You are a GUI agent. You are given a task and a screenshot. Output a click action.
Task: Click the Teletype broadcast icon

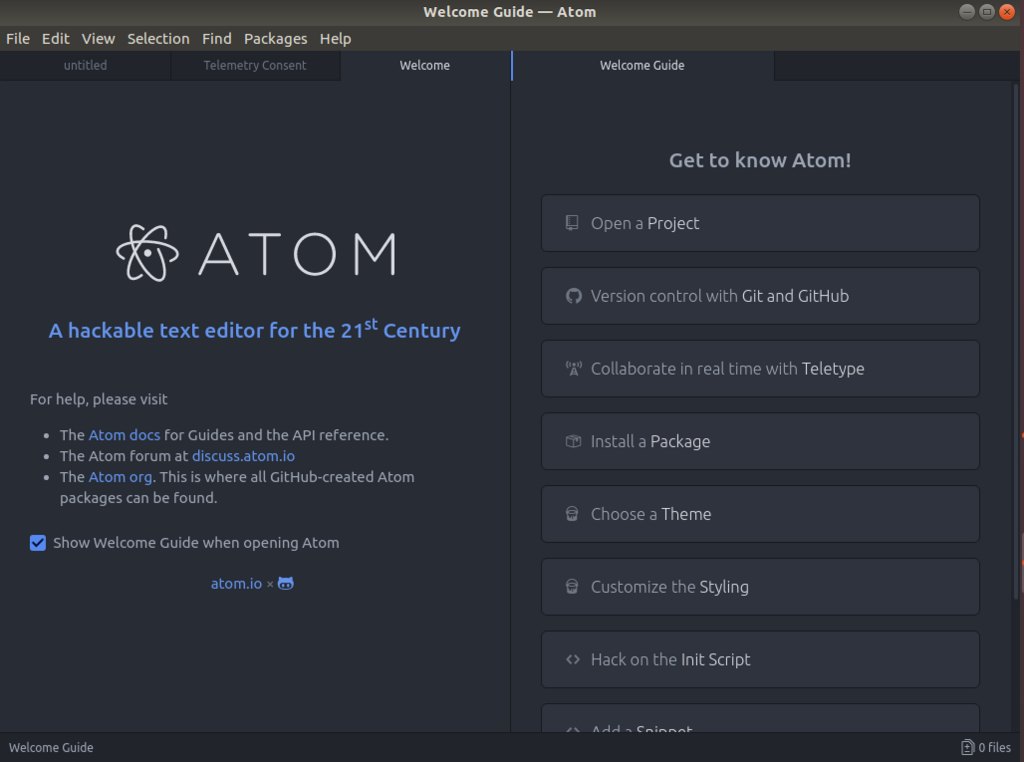click(573, 369)
